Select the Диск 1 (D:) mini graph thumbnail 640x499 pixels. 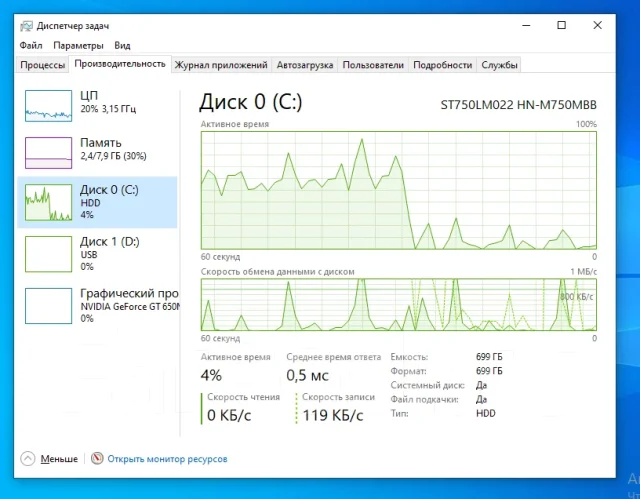pyautogui.click(x=49, y=254)
